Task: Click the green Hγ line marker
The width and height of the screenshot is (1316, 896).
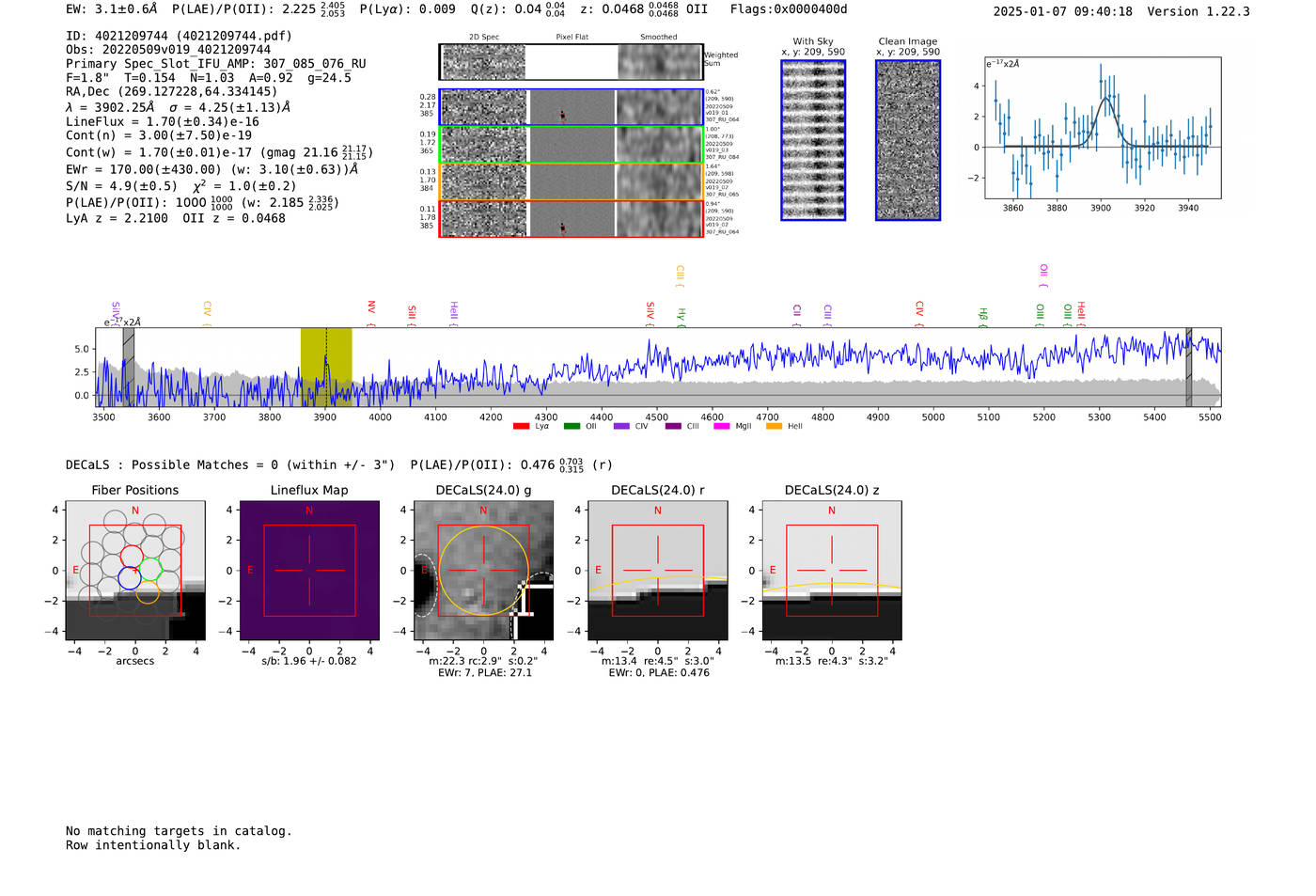Action: click(x=681, y=317)
